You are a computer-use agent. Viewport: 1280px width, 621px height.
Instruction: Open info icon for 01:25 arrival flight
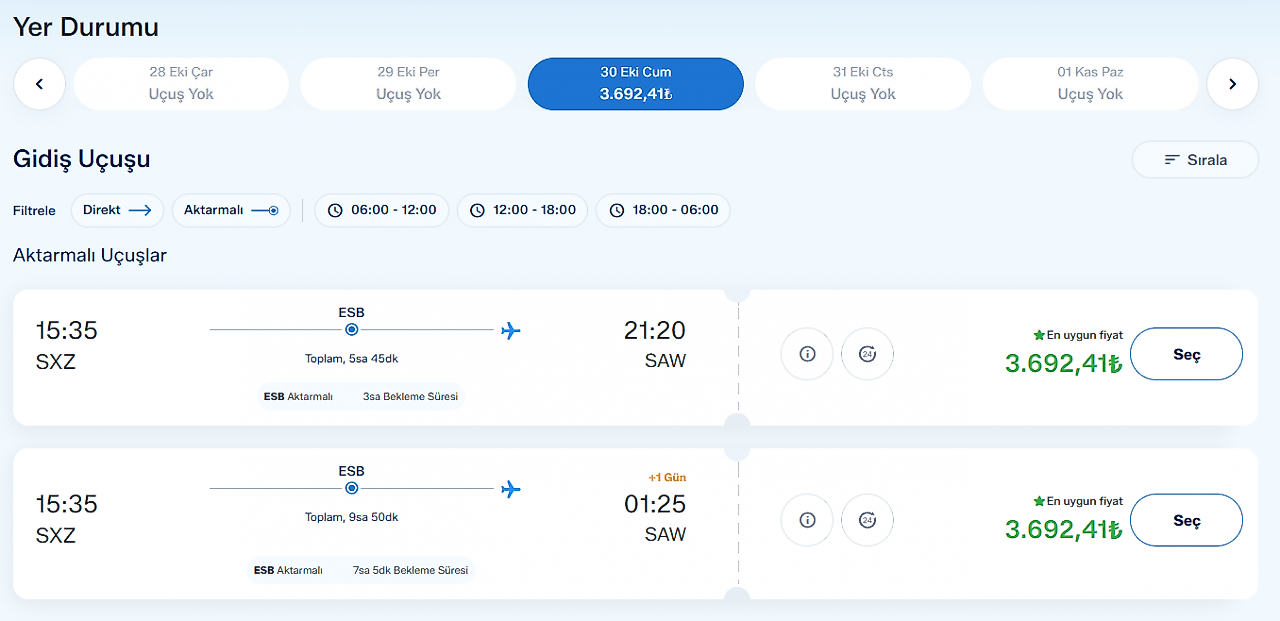coord(807,520)
